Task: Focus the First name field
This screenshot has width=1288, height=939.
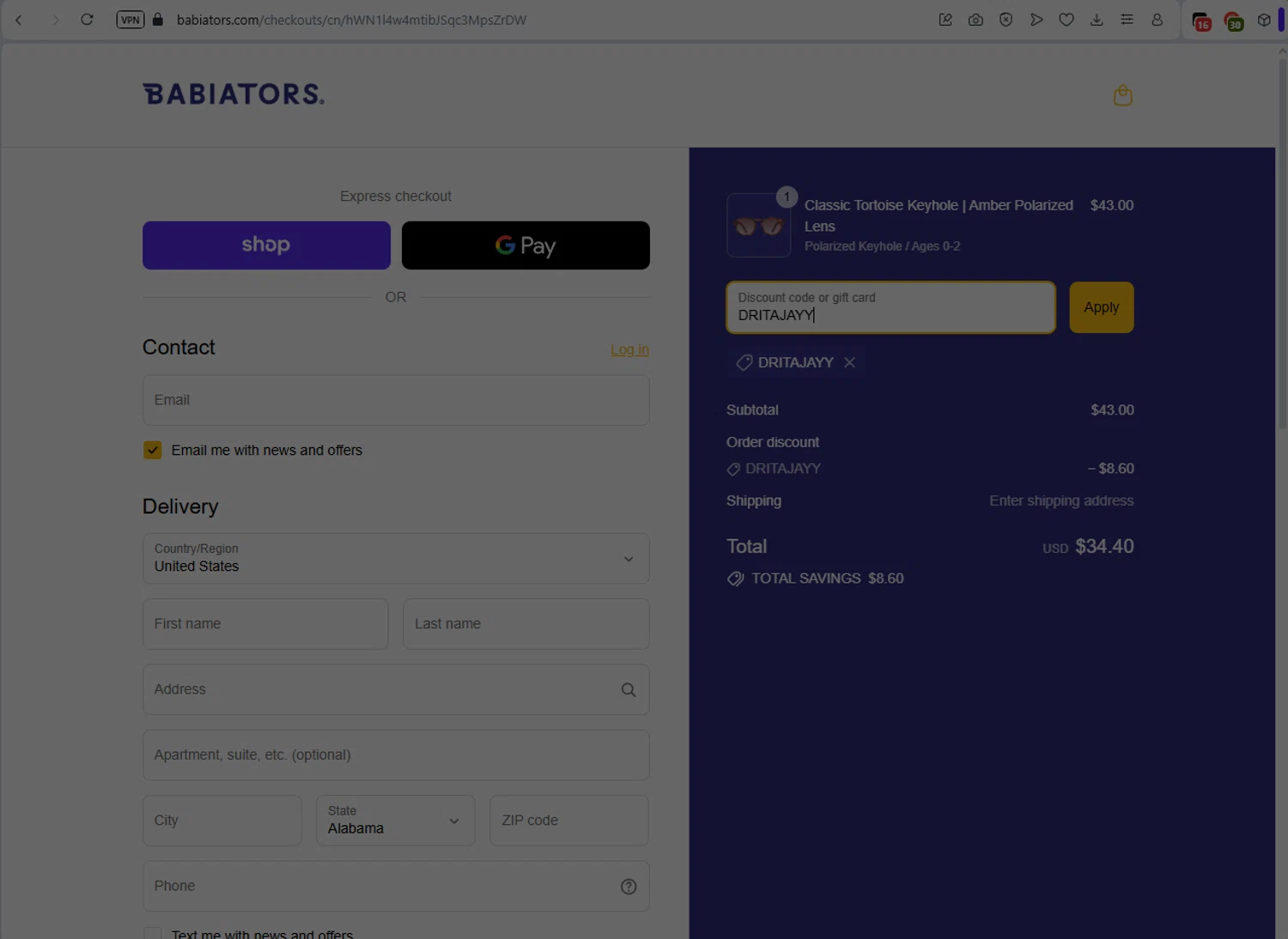Action: pos(265,624)
